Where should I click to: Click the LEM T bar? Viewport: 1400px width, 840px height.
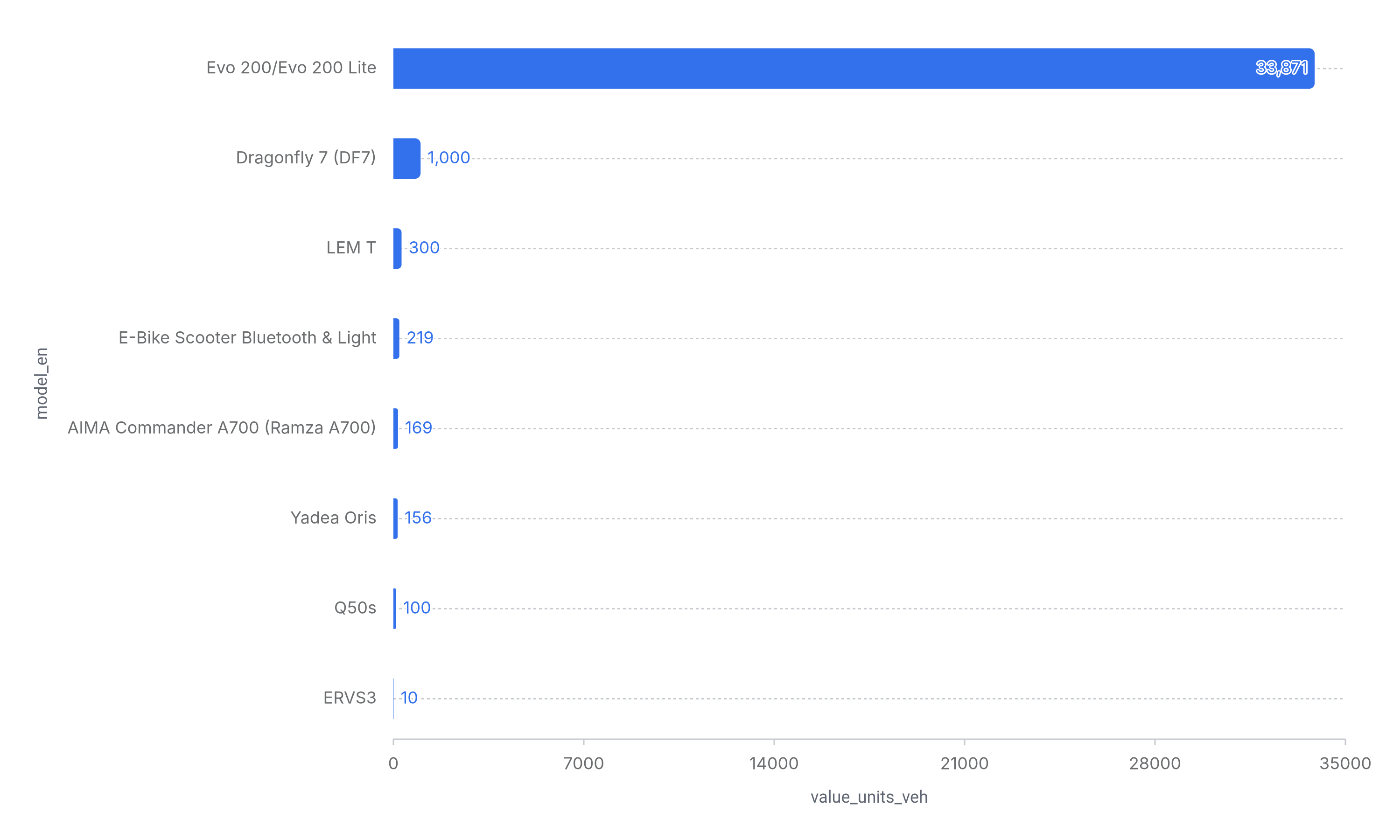[397, 248]
